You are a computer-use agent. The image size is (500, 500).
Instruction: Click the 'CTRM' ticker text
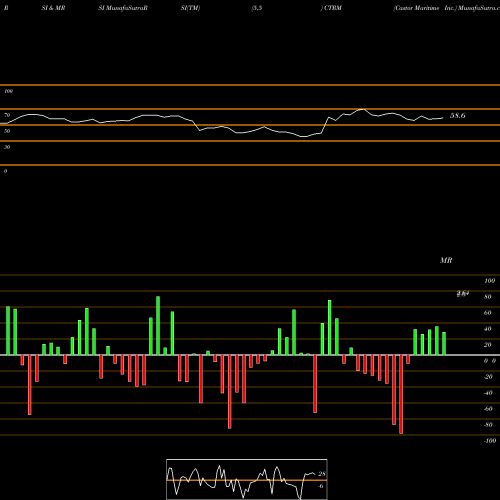(x=333, y=8)
